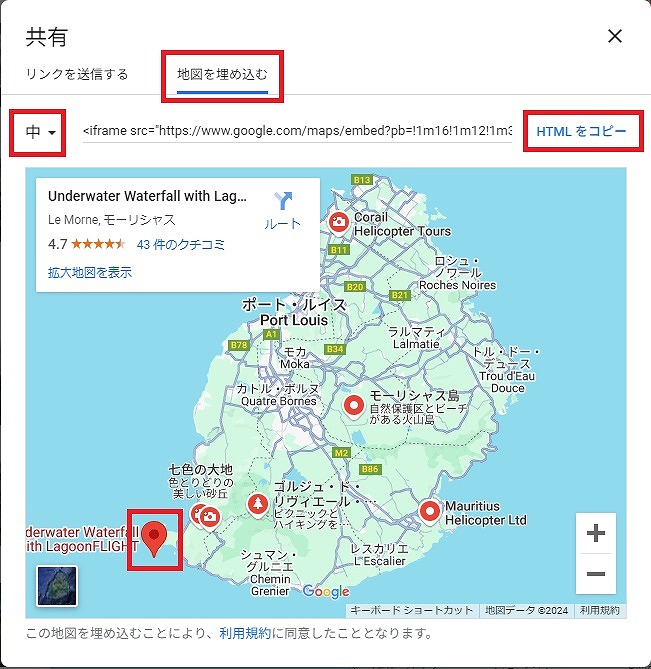Screen dimensions: 651x669
Task: Open 43 件のクチコミ reviews link
Action: (x=180, y=244)
